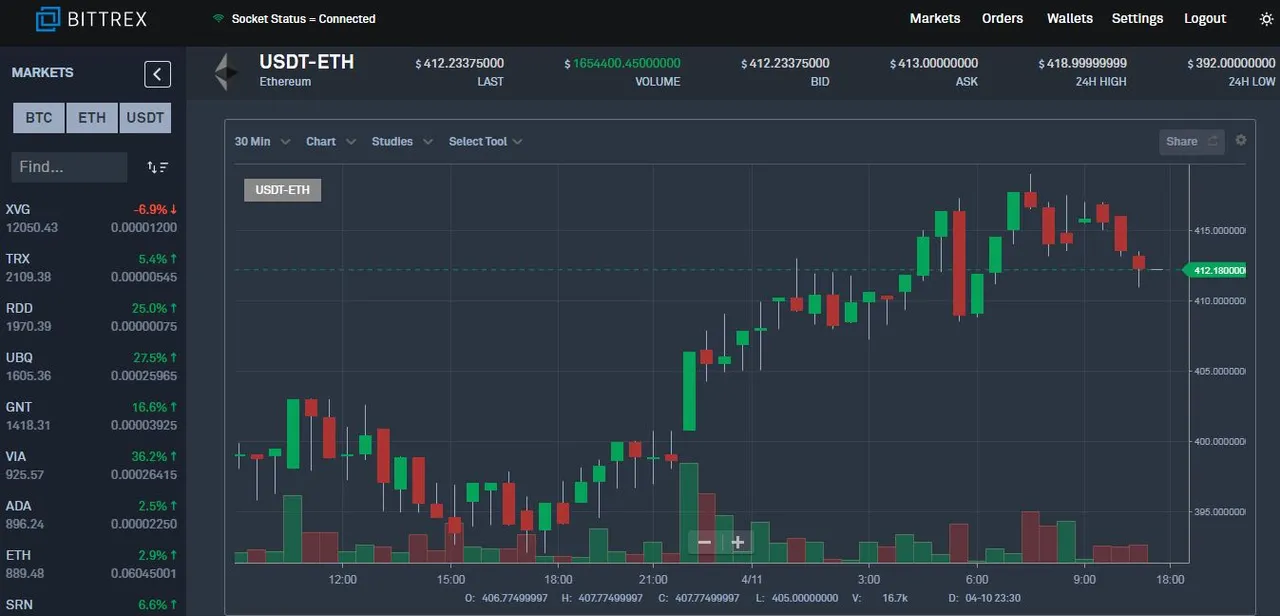
Task: Collapse the Markets sidebar arrow
Action: tap(157, 74)
